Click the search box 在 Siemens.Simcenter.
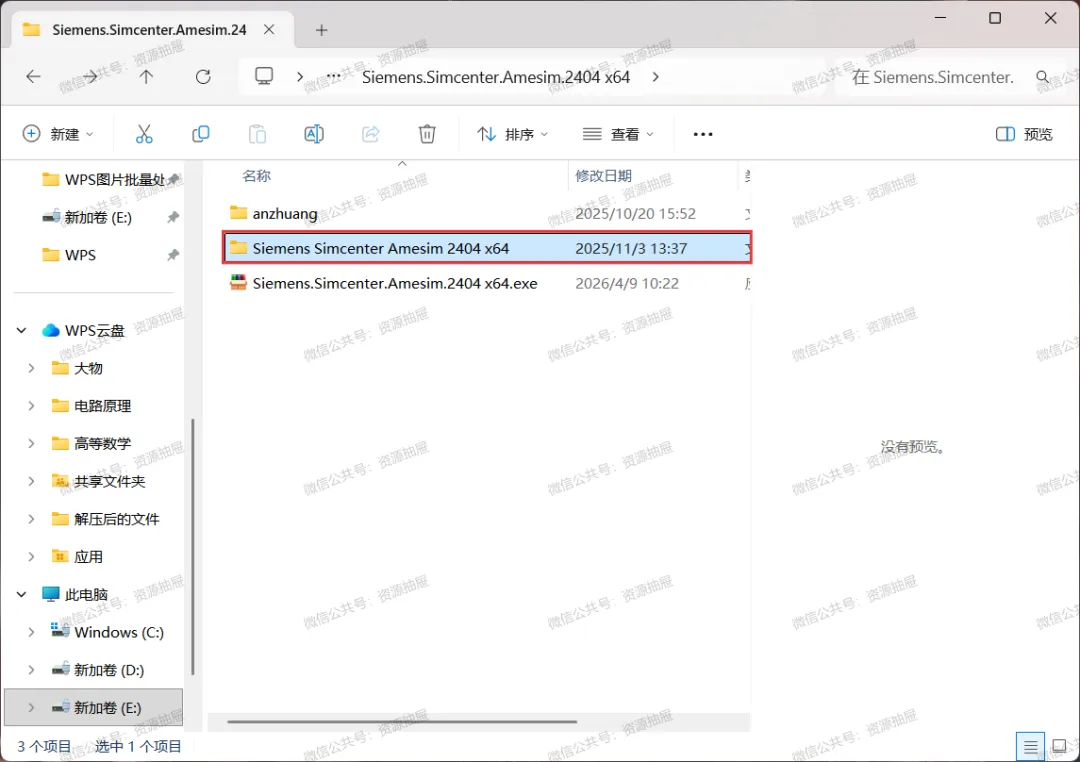The height and width of the screenshot is (762, 1080). (933, 77)
